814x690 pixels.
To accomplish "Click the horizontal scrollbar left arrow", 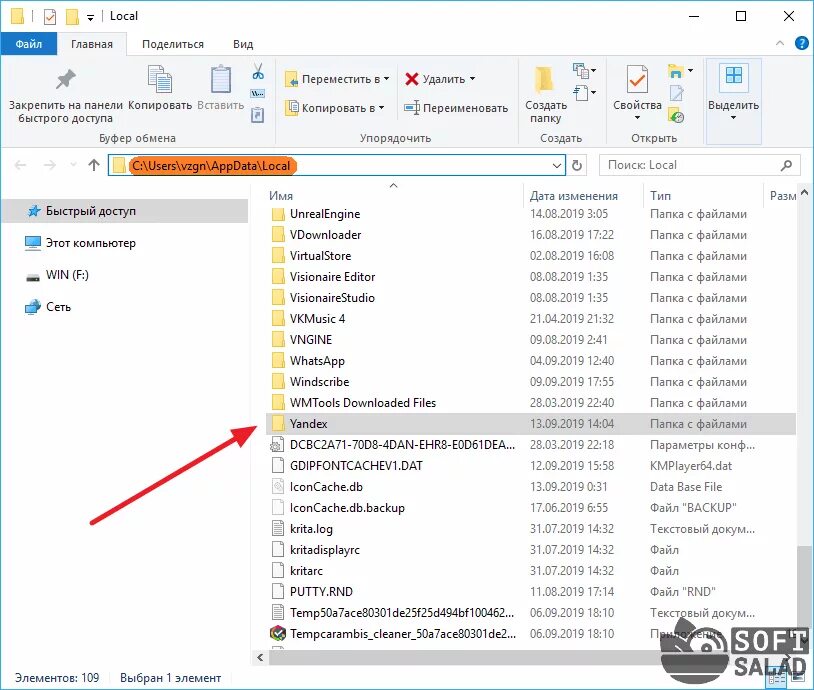I will [x=260, y=658].
